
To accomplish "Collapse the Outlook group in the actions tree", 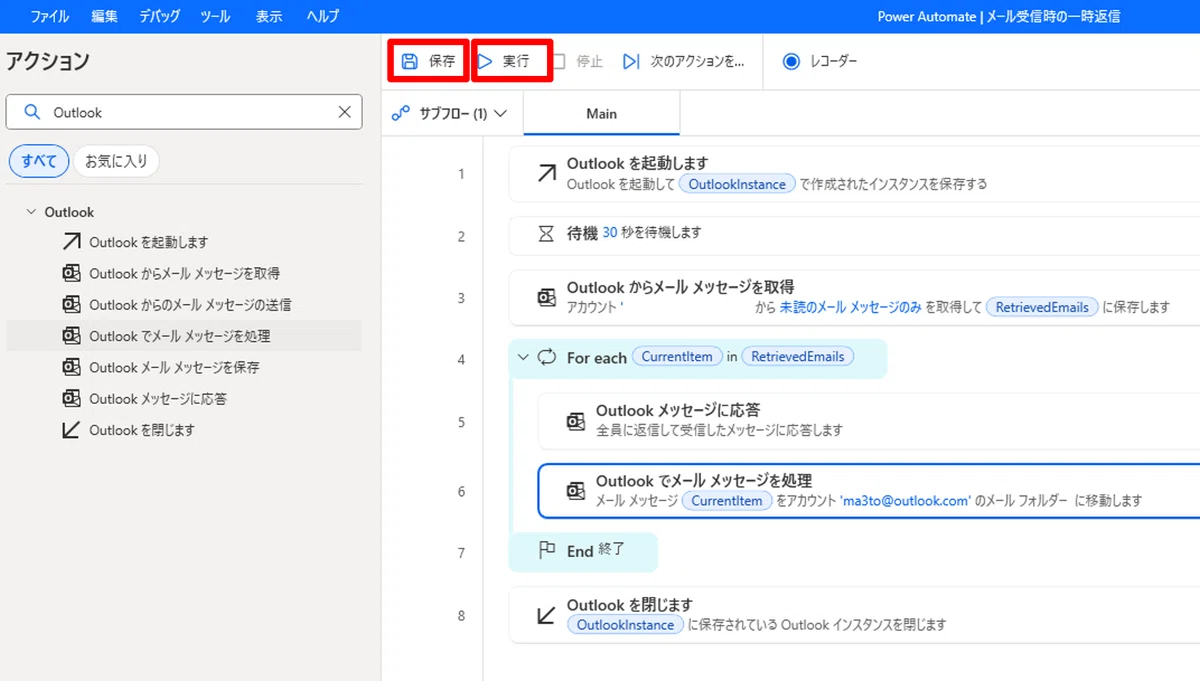I will pyautogui.click(x=30, y=212).
